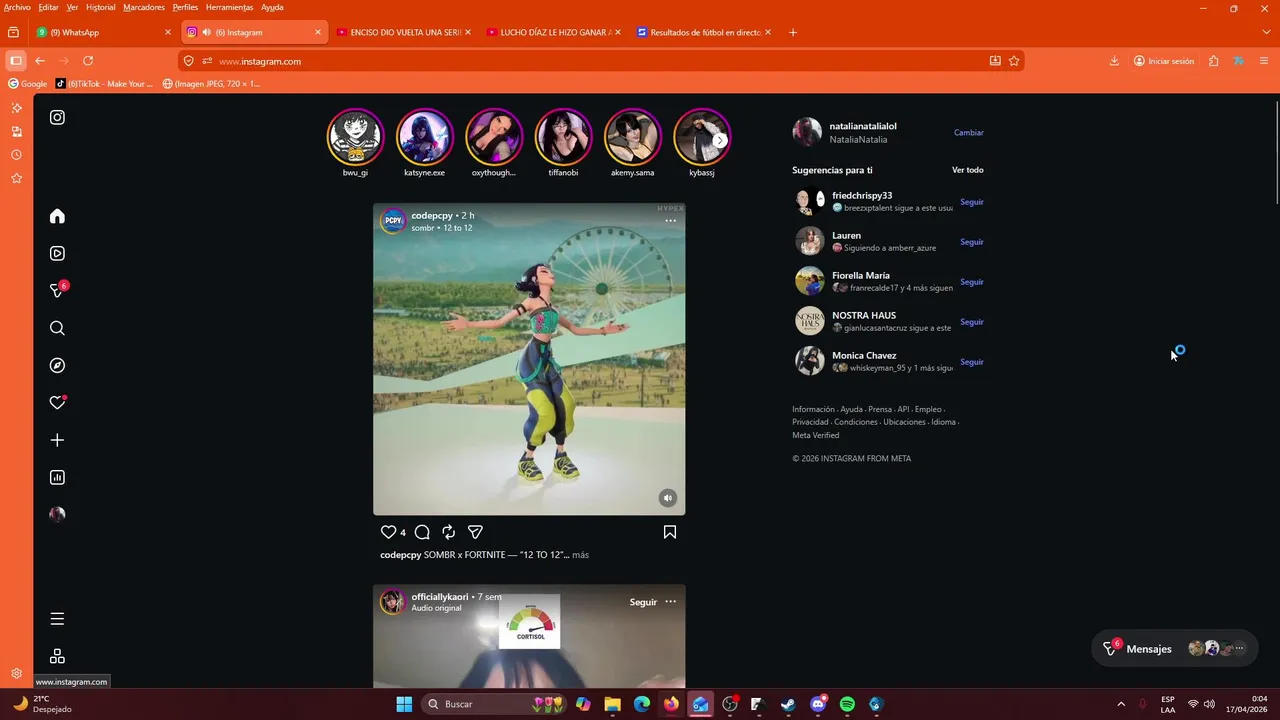The height and width of the screenshot is (720, 1280).
Task: Open Herramientas menu
Action: coord(229,7)
